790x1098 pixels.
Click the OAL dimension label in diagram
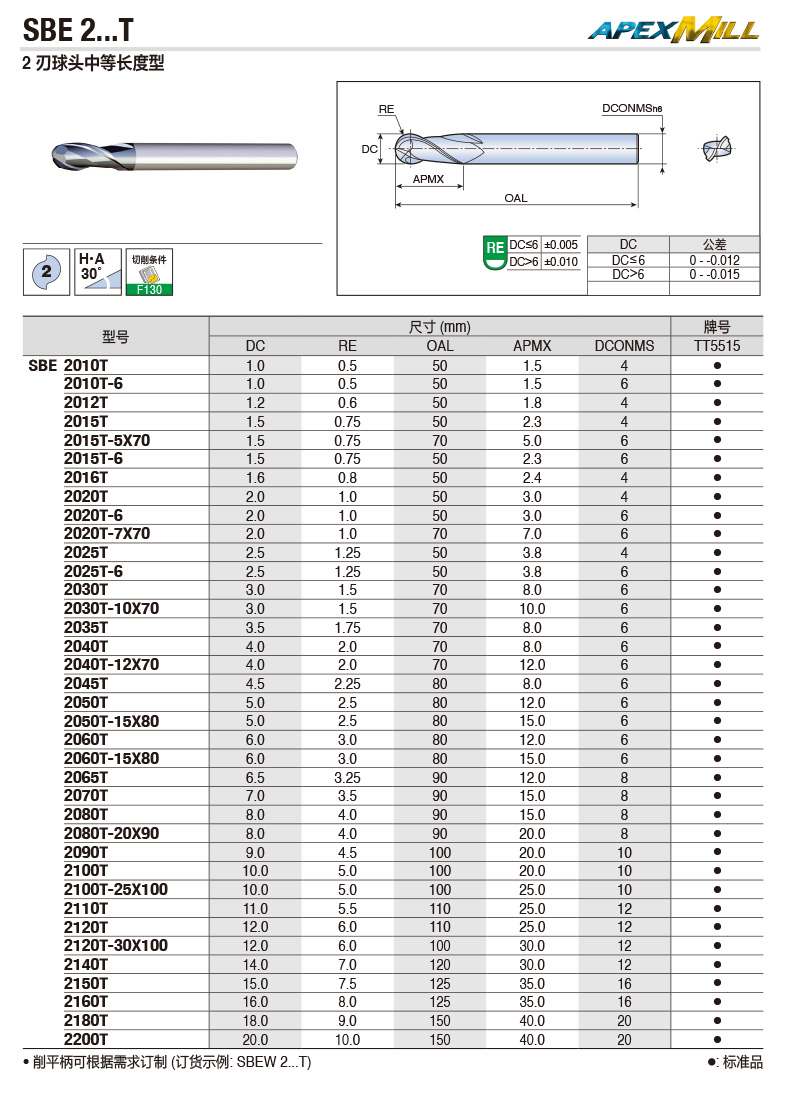(x=515, y=198)
